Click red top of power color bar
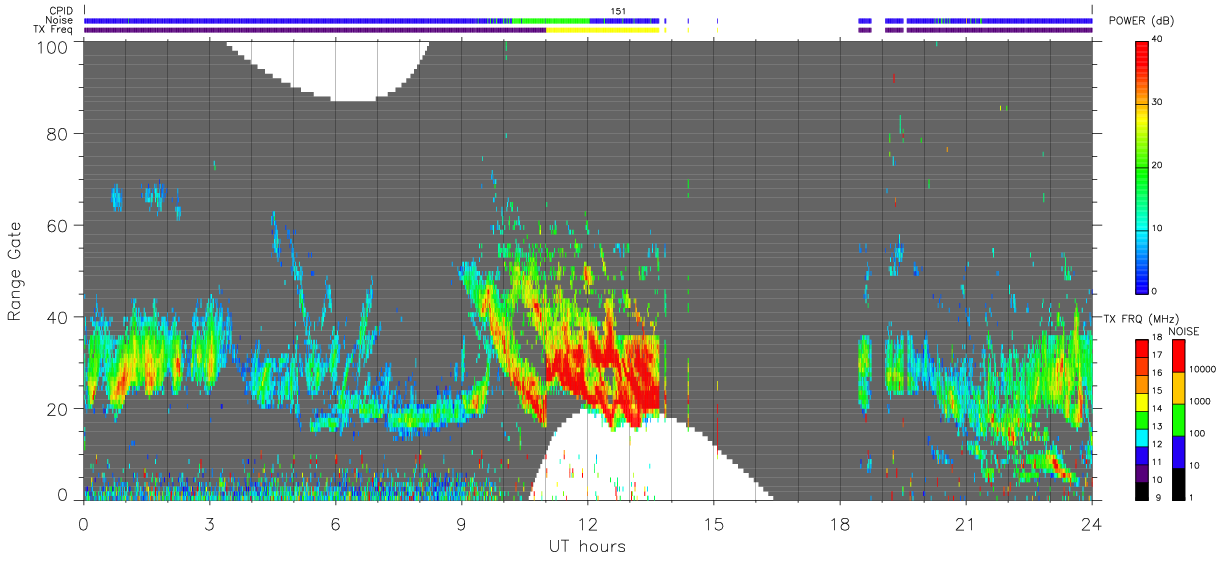The image size is (1228, 567). click(1142, 55)
